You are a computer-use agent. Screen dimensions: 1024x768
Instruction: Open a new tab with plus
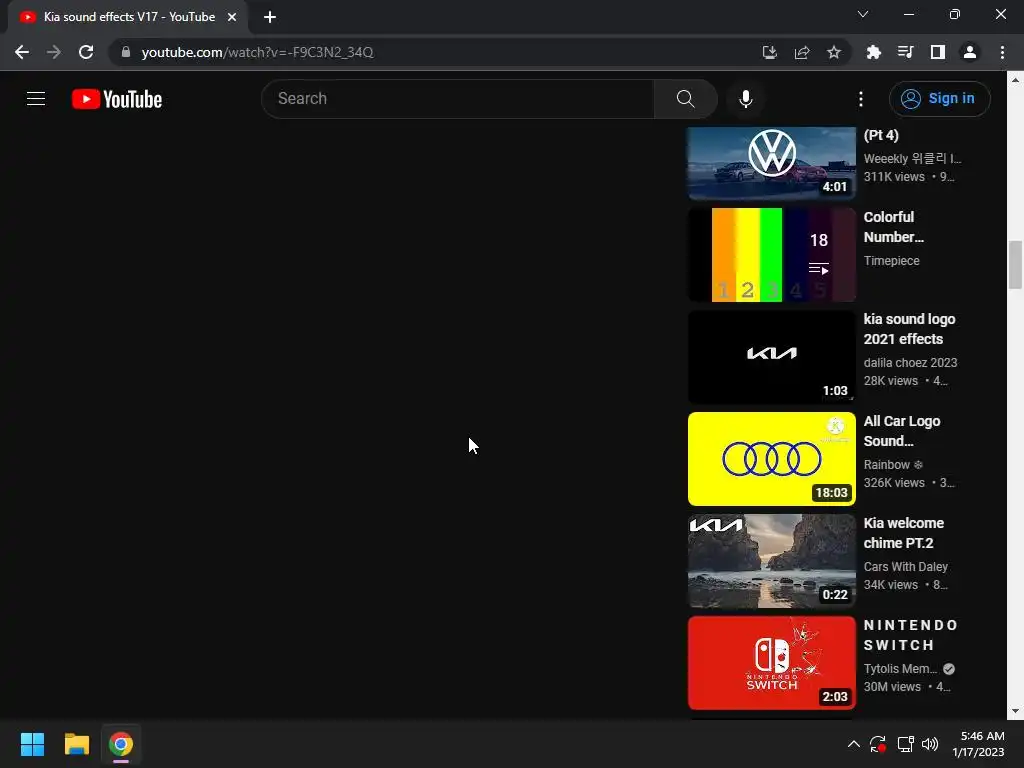[270, 17]
